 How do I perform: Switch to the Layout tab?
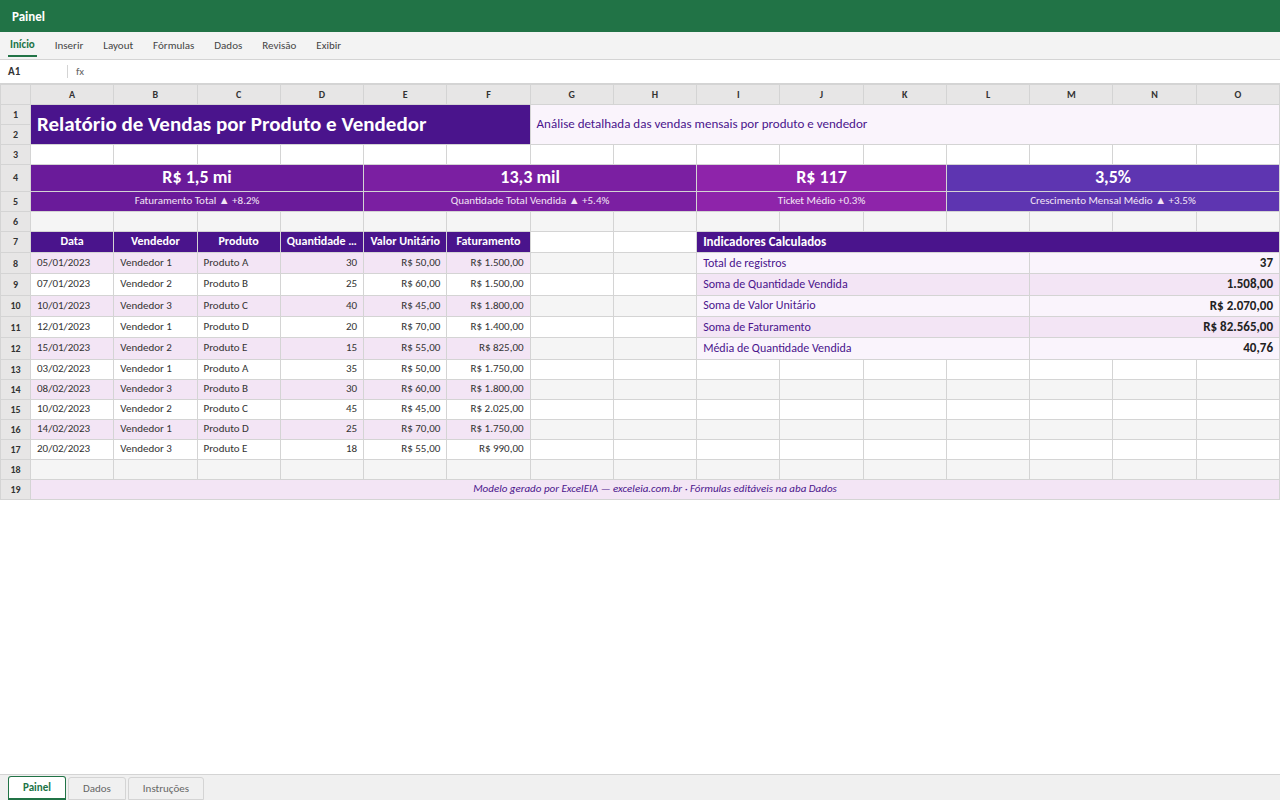click(118, 45)
